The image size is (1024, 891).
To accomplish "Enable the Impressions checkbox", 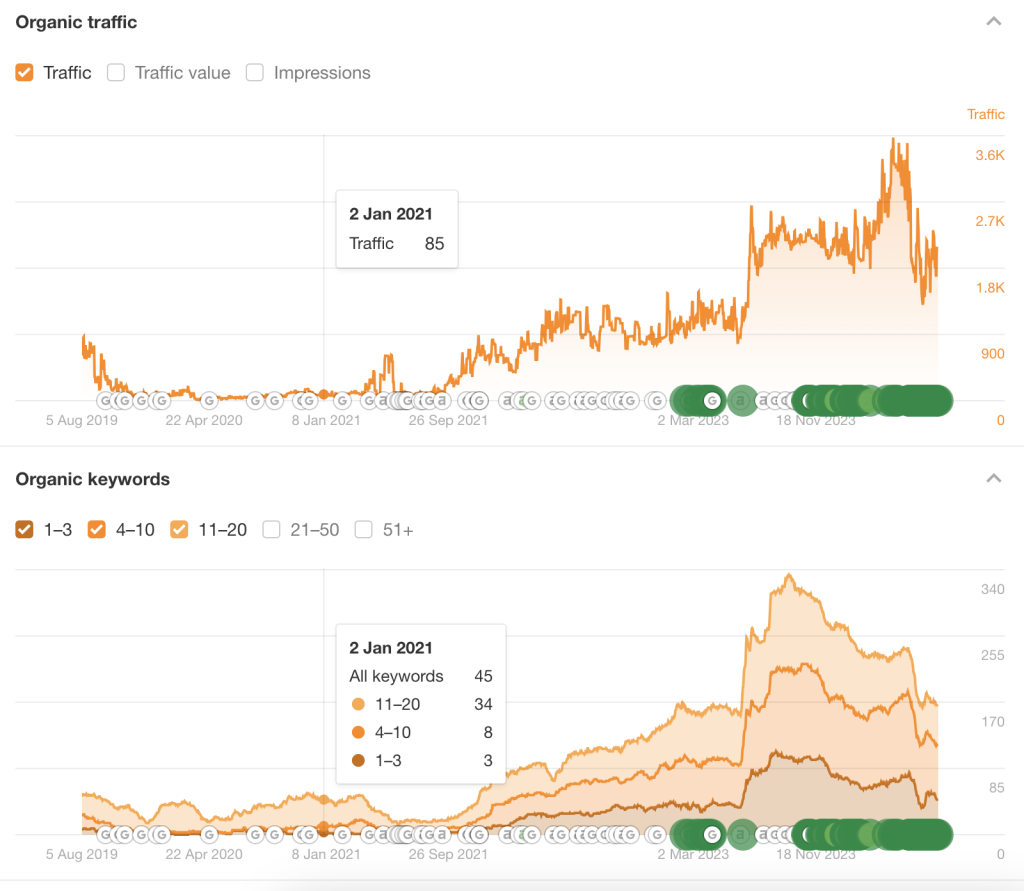I will [x=255, y=73].
